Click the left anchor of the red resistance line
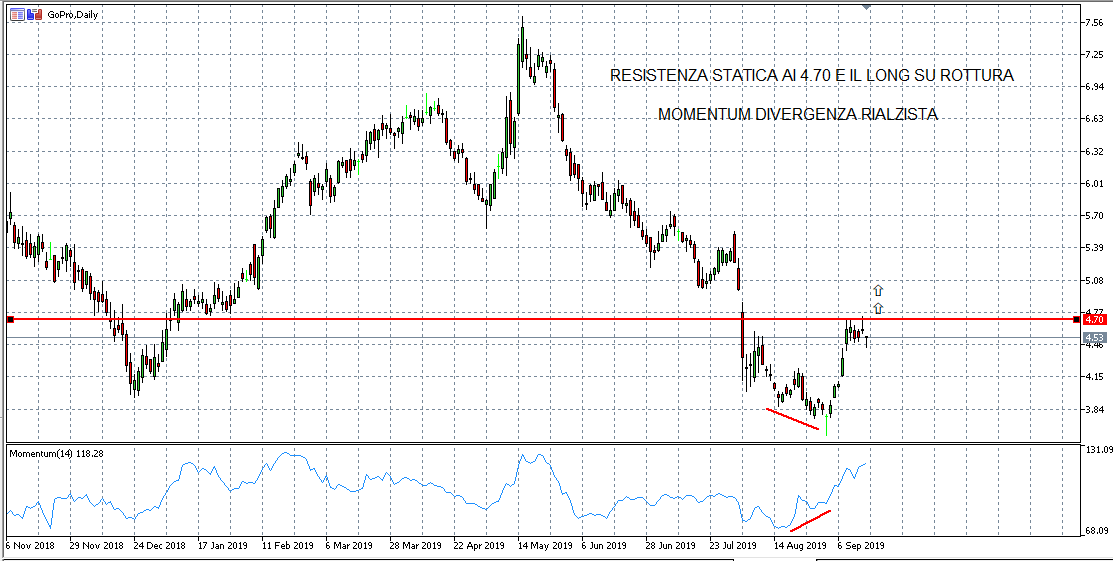Screen dimensions: 1113x561 pyautogui.click(x=9, y=319)
